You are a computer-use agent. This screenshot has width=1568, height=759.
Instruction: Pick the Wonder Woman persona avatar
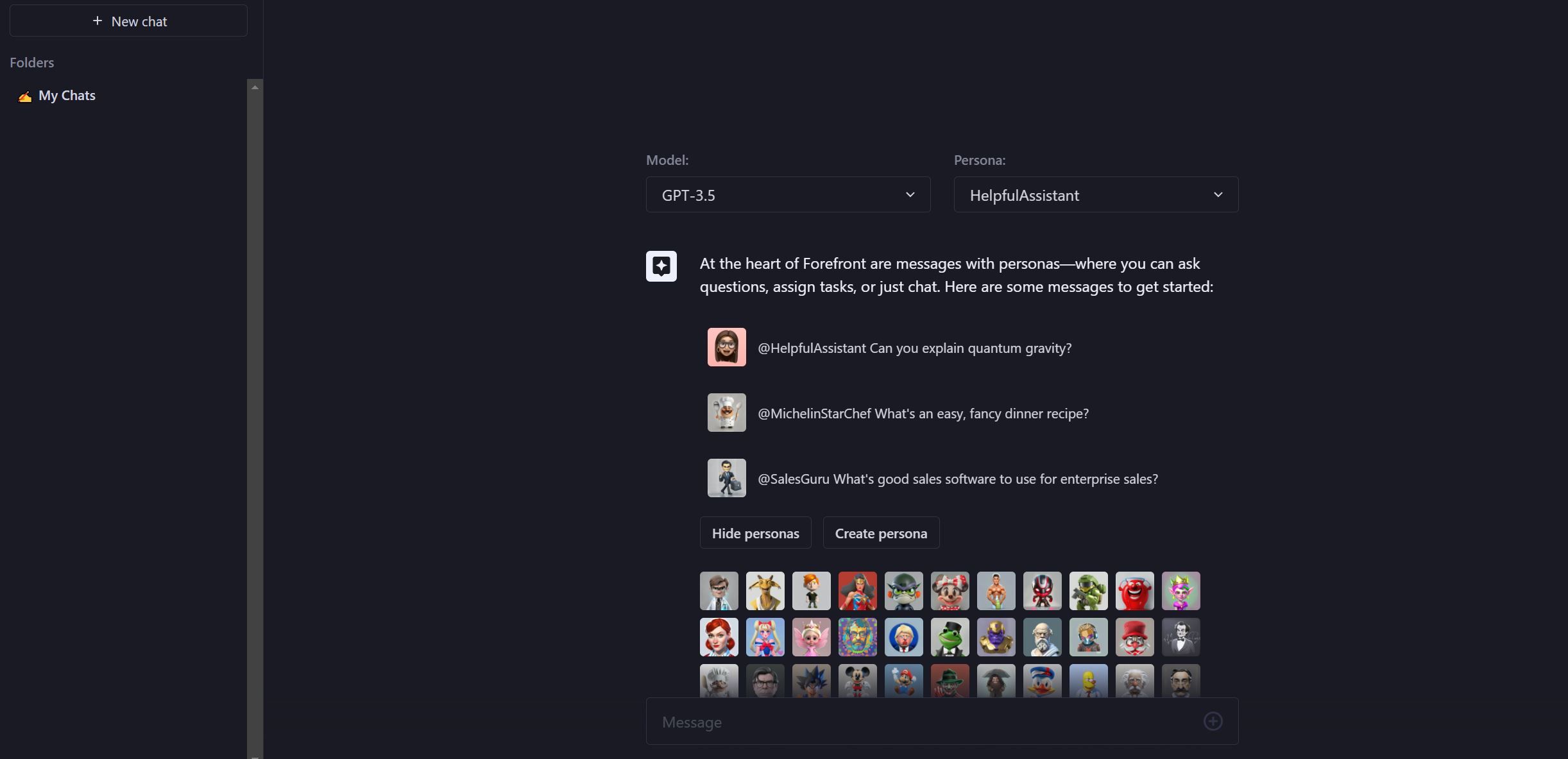(857, 591)
